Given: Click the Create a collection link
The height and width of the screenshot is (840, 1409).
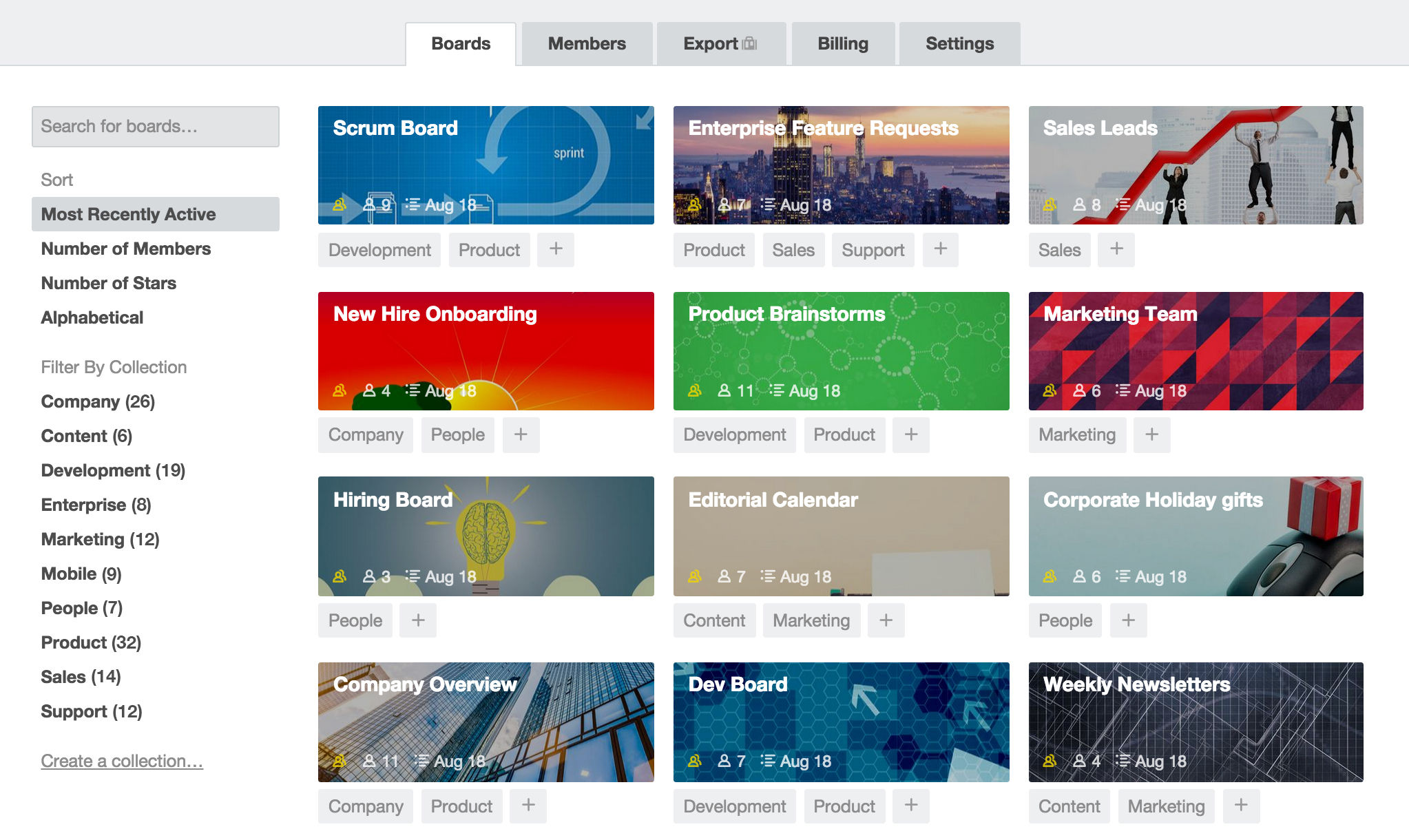Looking at the screenshot, I should pyautogui.click(x=122, y=761).
